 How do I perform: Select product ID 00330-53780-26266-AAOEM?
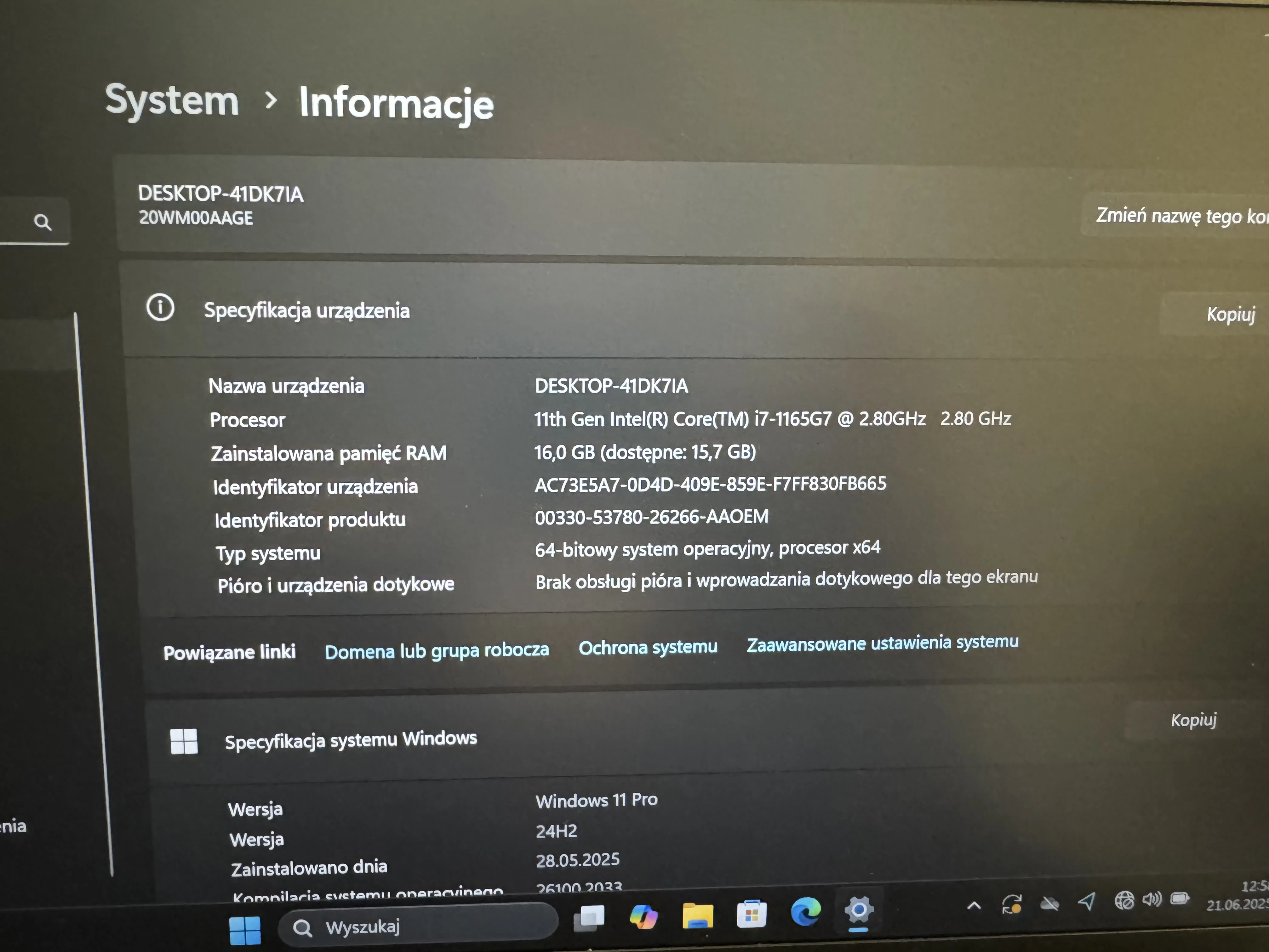651,517
